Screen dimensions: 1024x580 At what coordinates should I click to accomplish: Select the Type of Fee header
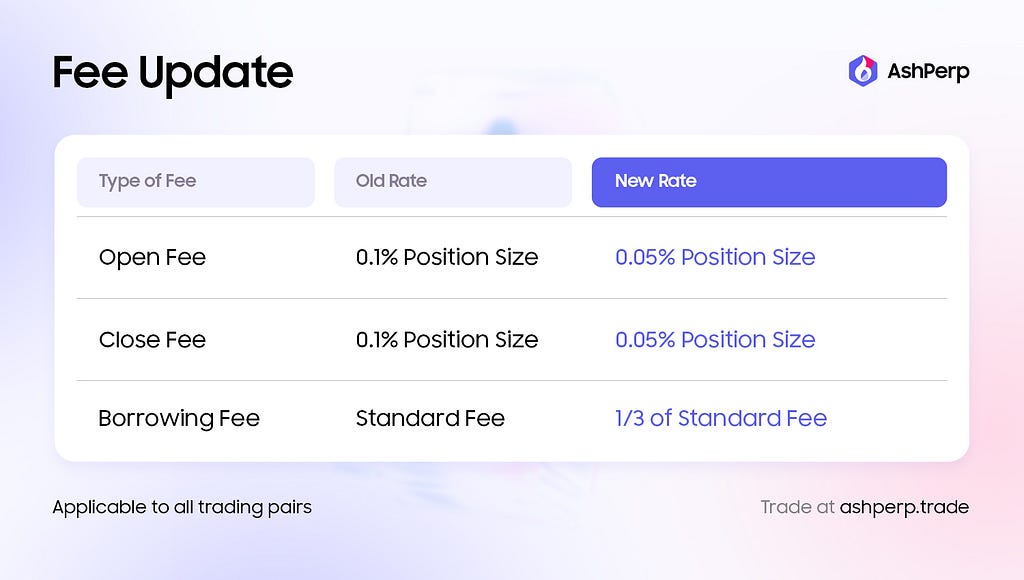(x=196, y=182)
